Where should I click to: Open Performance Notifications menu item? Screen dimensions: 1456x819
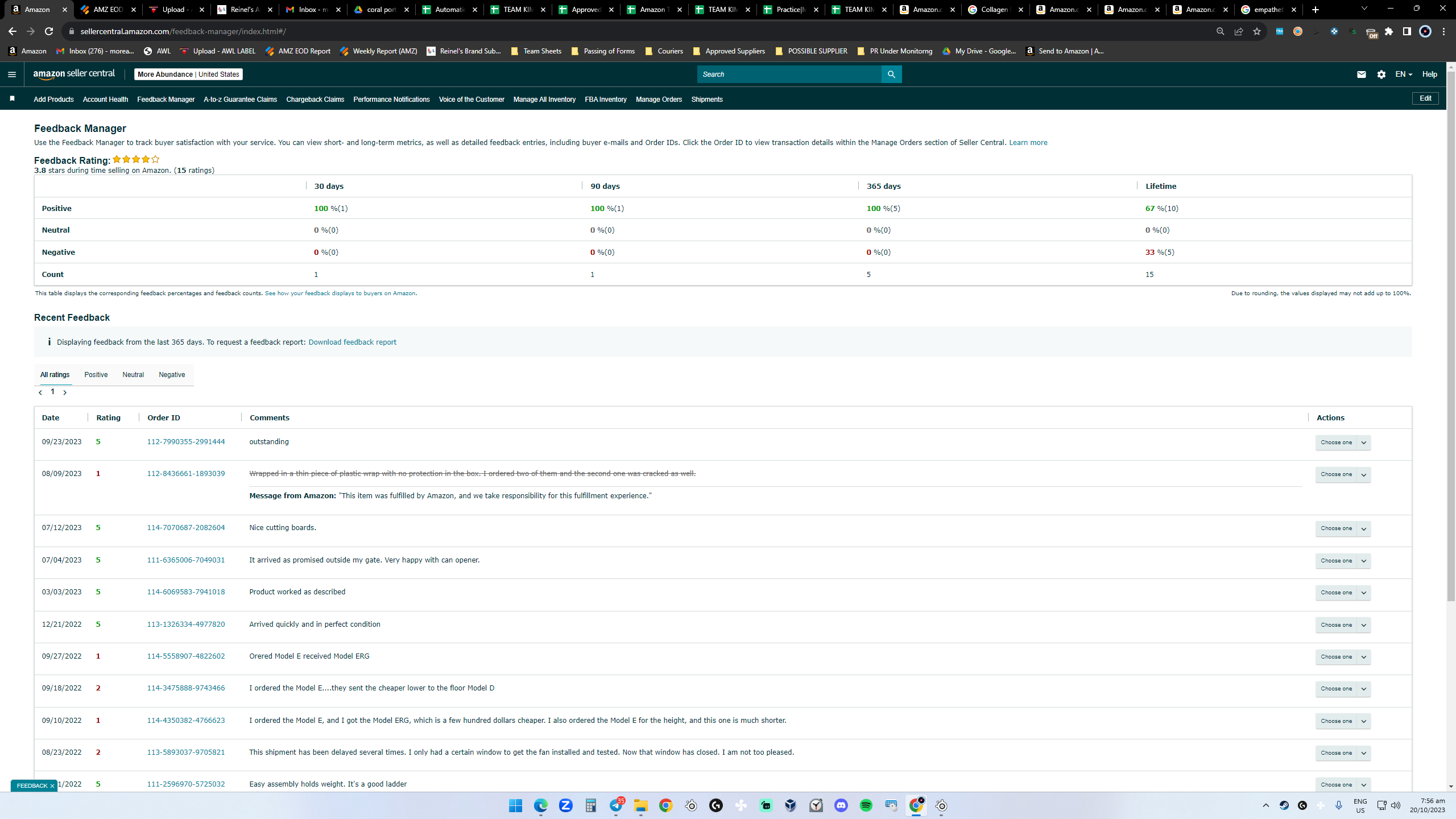click(x=391, y=100)
